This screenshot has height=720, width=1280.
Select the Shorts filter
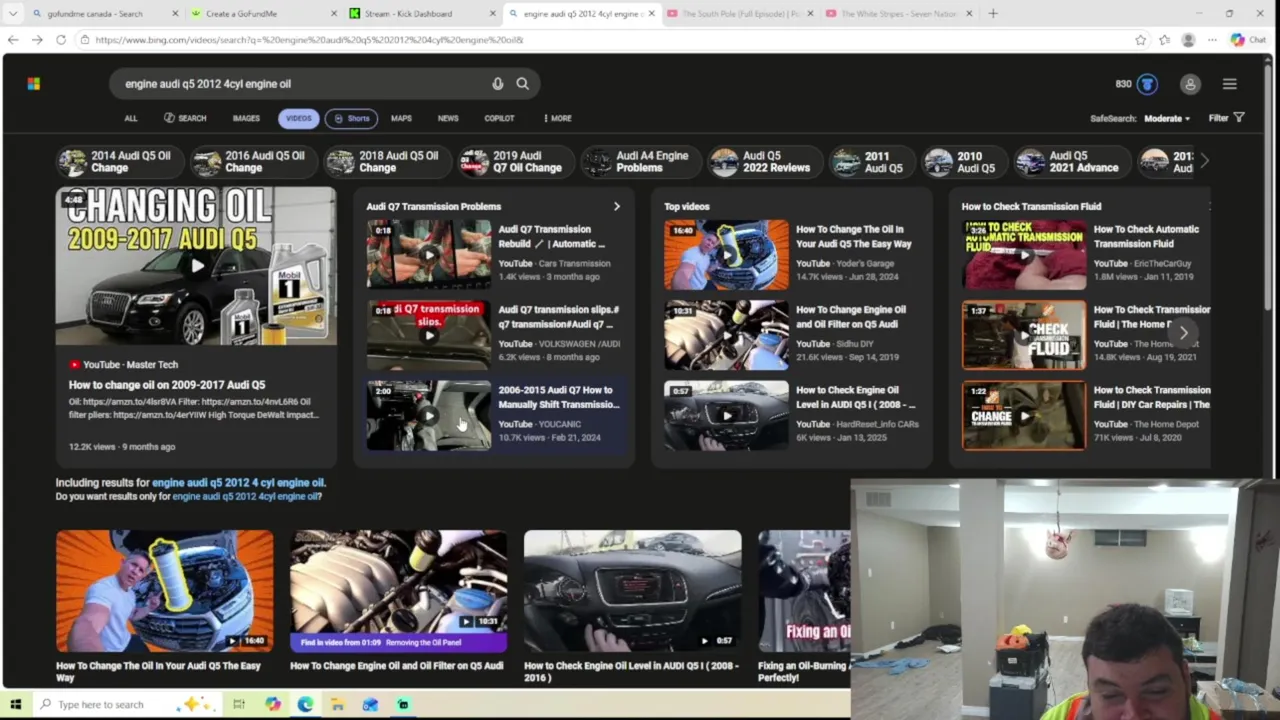click(x=351, y=118)
